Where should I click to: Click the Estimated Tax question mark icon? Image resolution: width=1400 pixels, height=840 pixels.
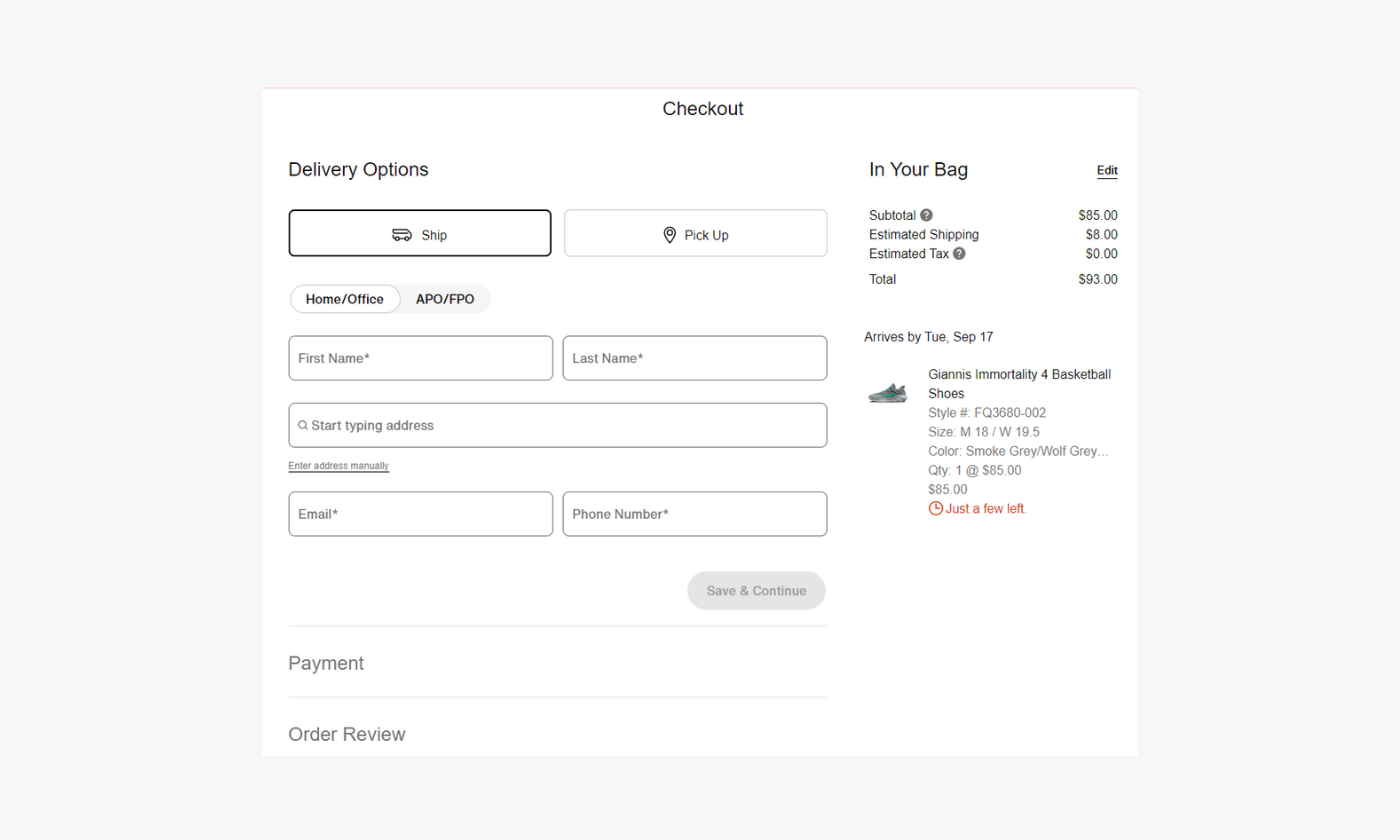[959, 253]
